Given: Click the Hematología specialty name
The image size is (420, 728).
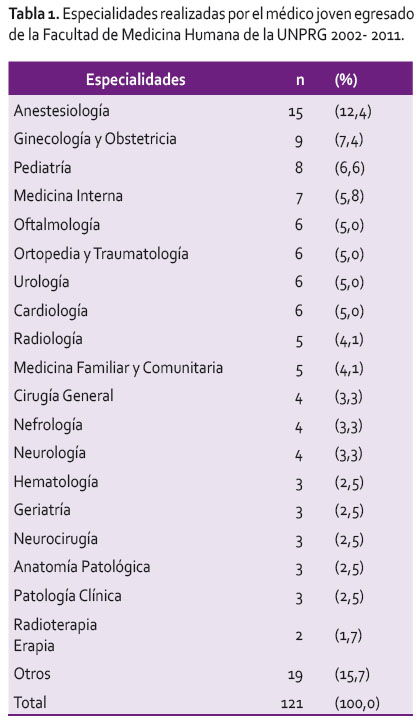Looking at the screenshot, I should coord(56,482).
